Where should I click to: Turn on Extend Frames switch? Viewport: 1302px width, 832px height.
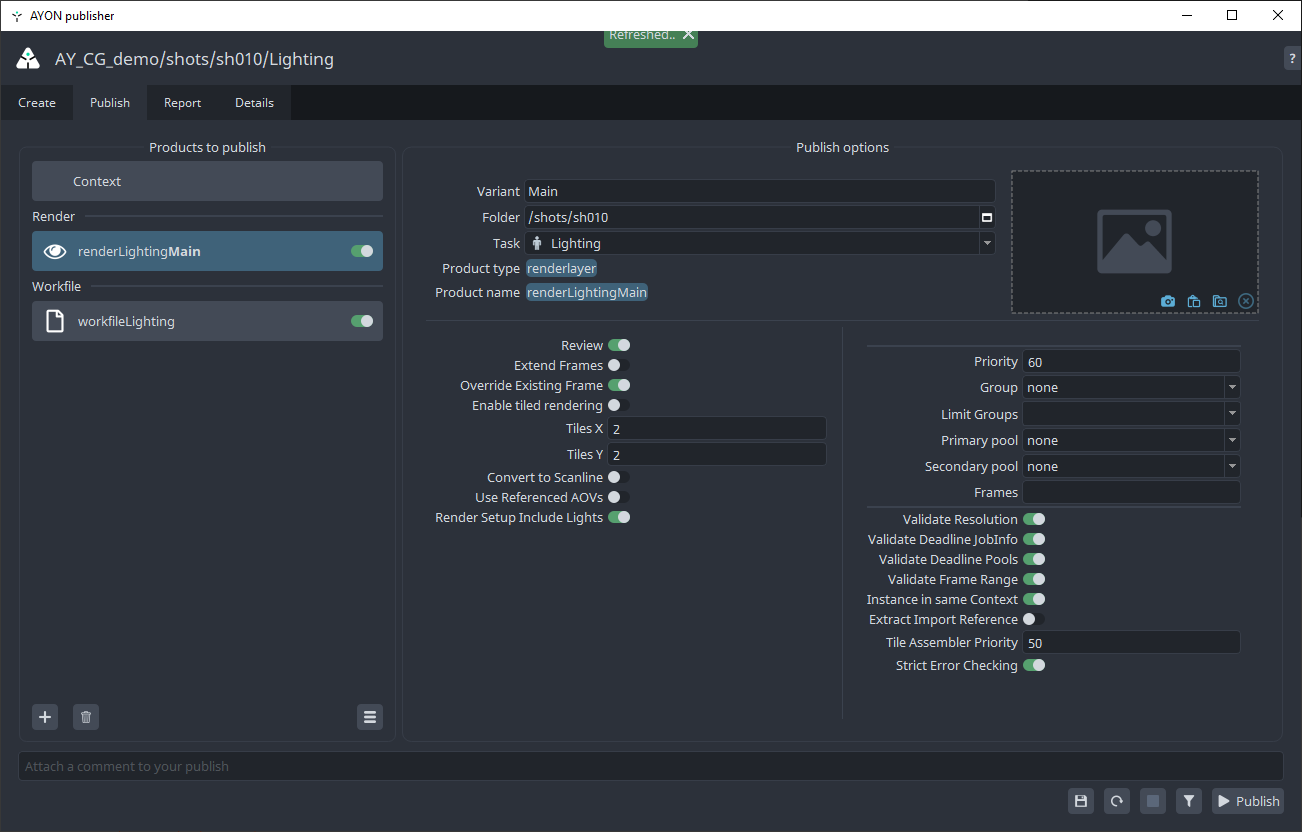tap(618, 366)
